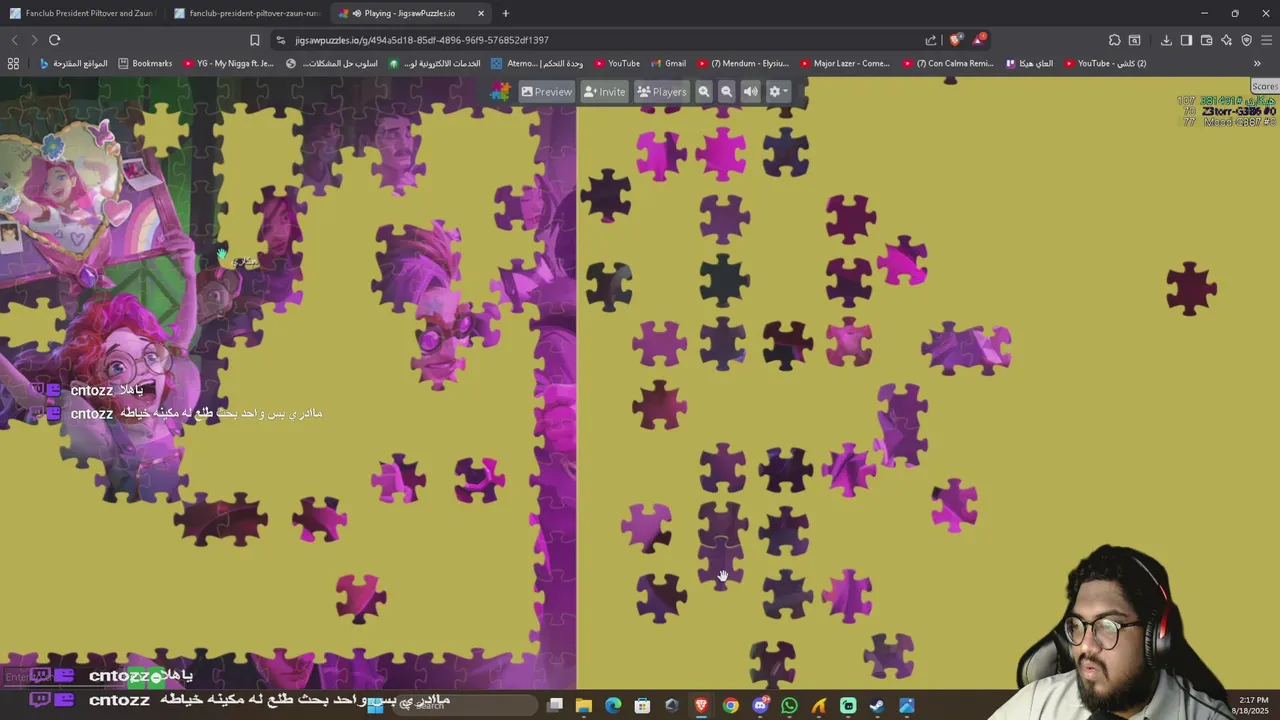1280x720 pixels.
Task: Open Microsoft Edge from the taskbar
Action: pos(613,705)
